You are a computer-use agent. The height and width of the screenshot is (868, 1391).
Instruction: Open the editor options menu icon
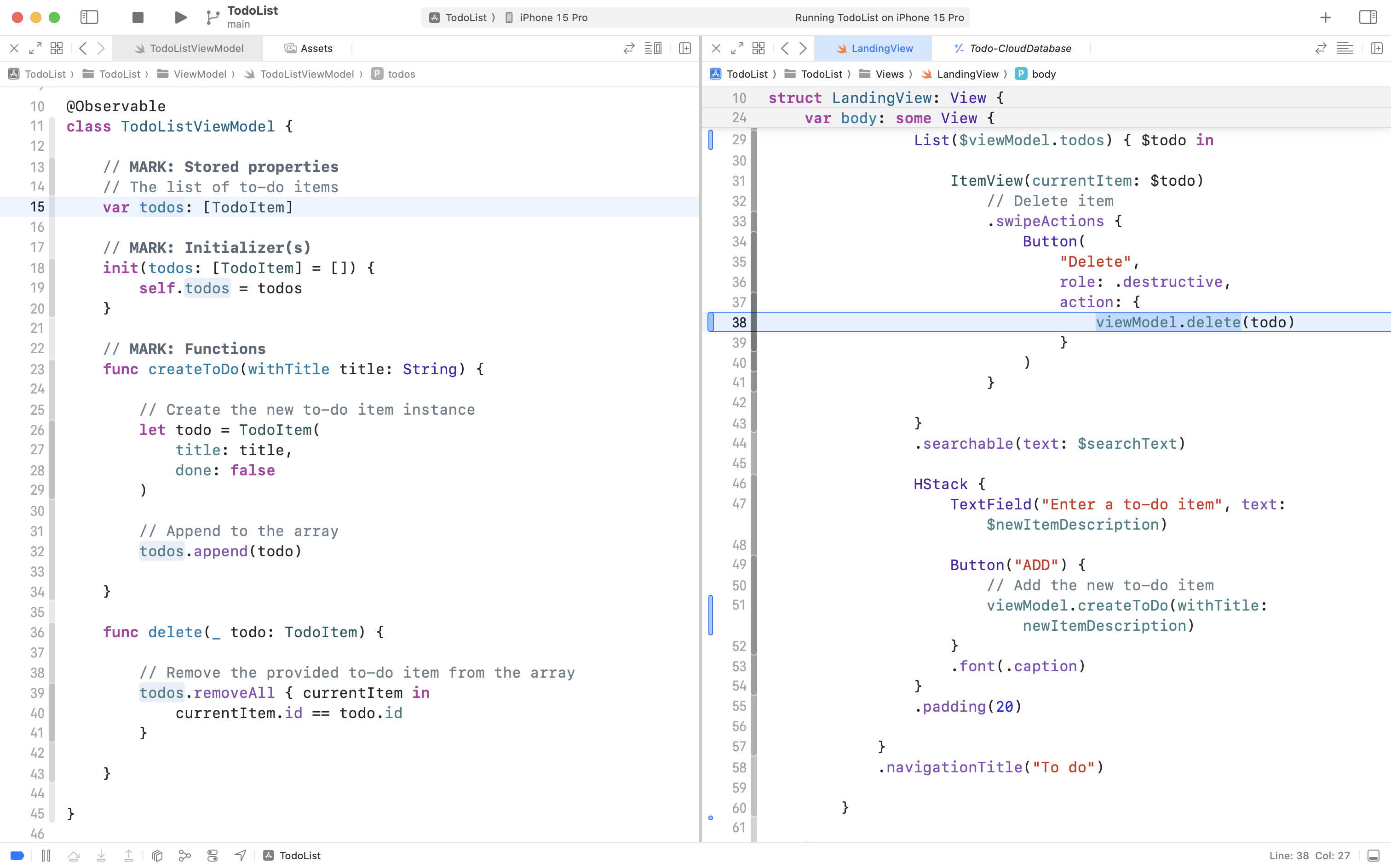[654, 48]
